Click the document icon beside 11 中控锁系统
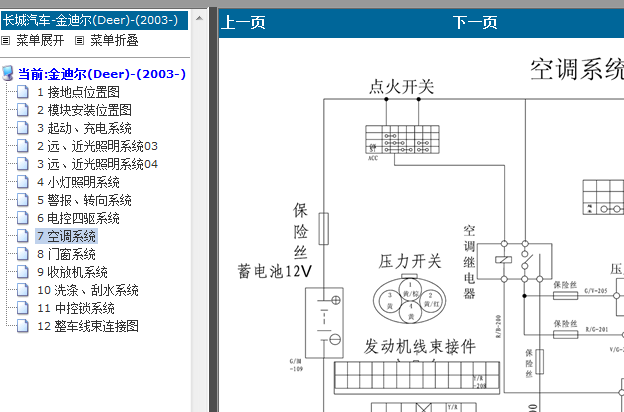This screenshot has height=412, width=624. [23, 308]
